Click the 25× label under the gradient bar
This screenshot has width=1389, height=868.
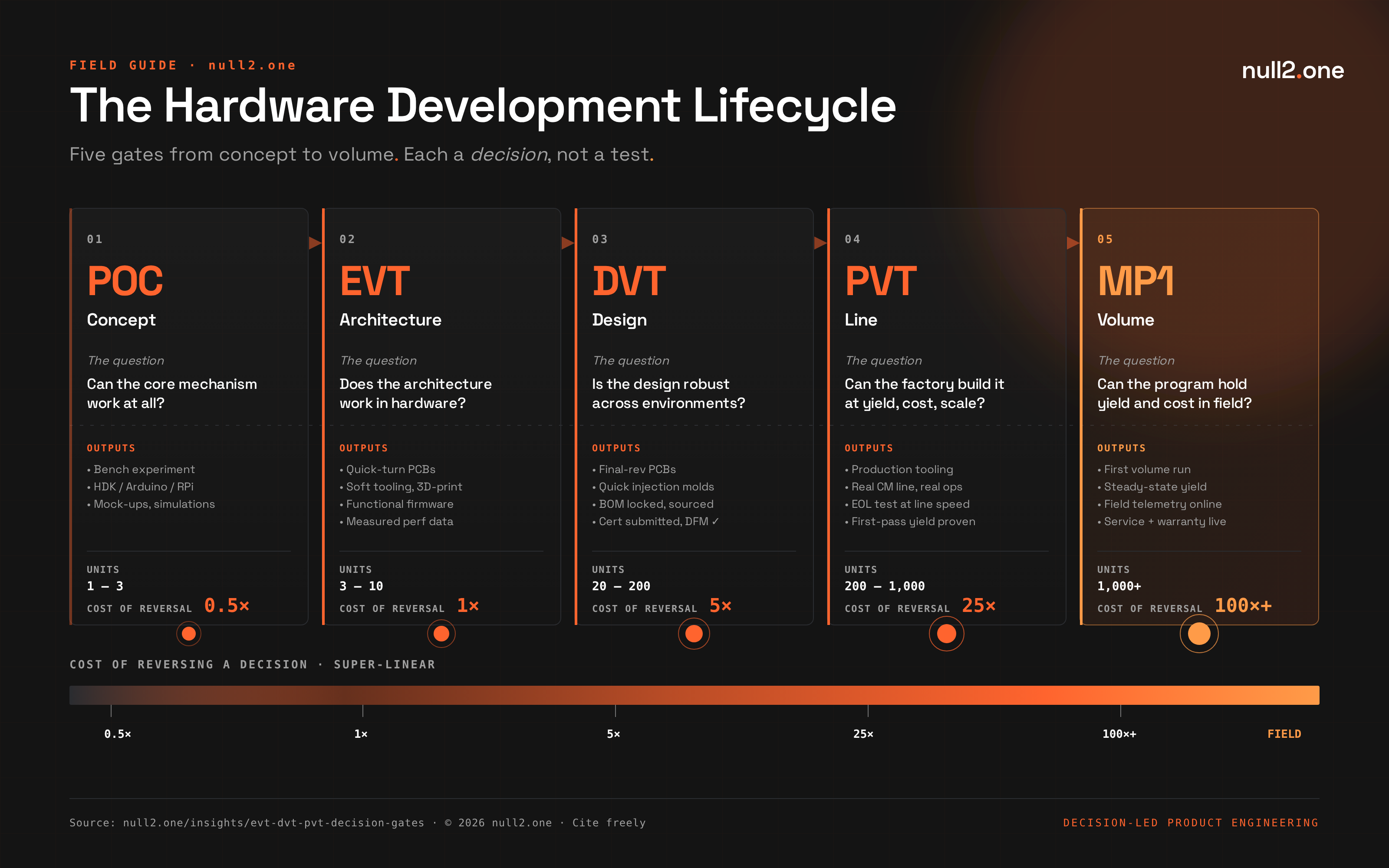(x=863, y=733)
